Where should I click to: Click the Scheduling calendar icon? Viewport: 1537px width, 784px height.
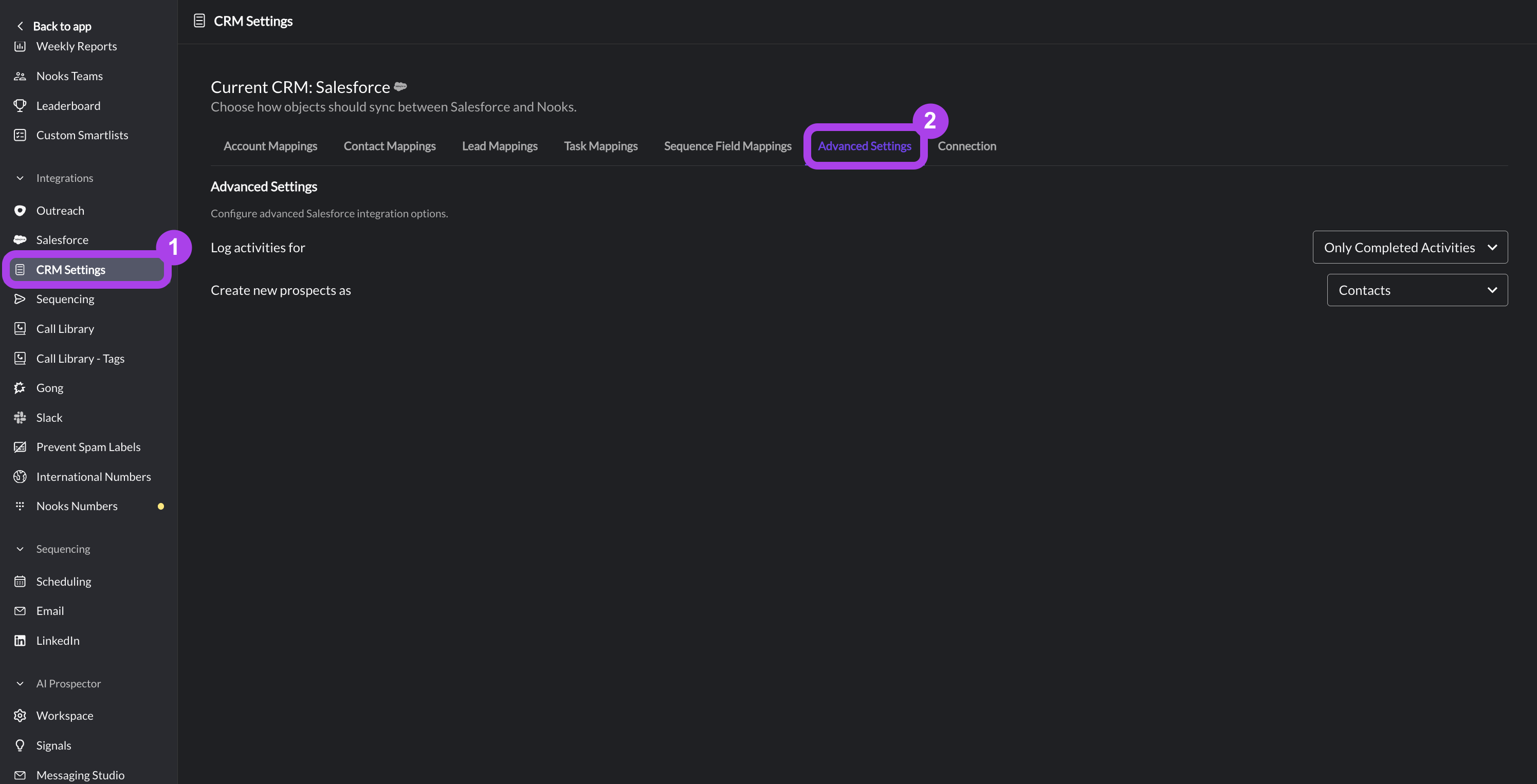20,581
